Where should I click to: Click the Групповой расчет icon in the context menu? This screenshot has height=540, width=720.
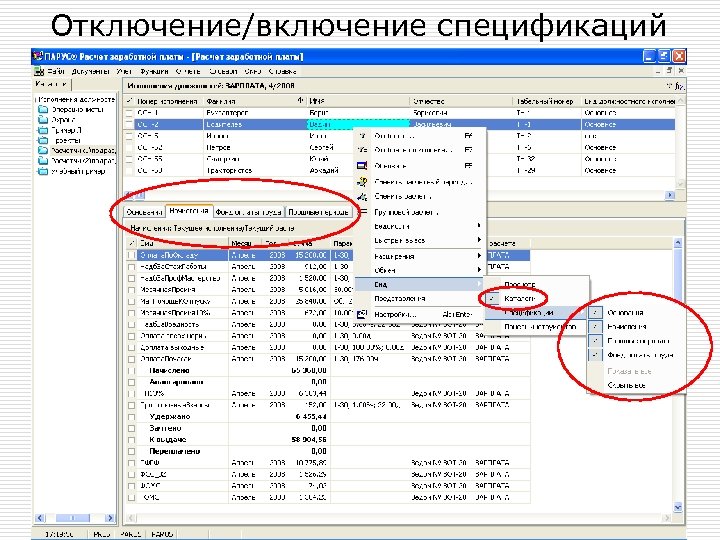click(x=362, y=212)
